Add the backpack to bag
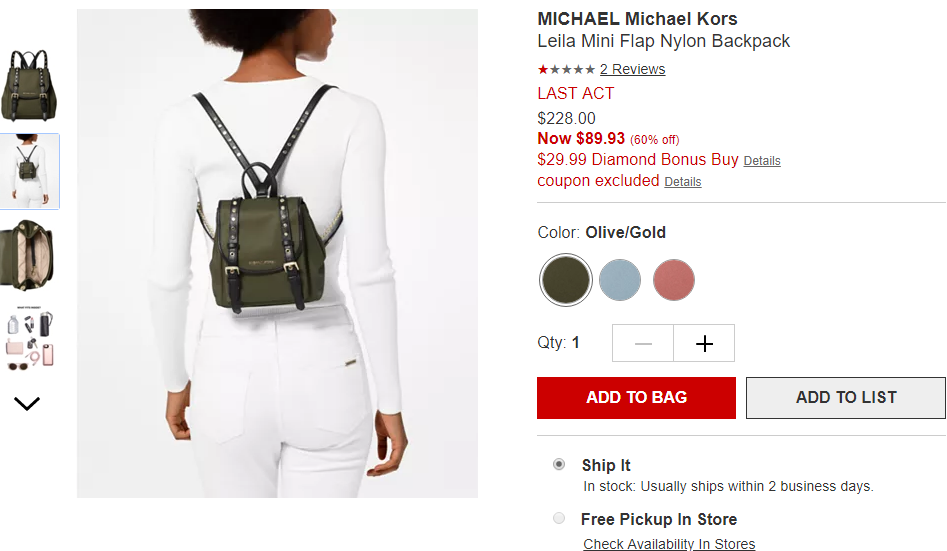The width and height of the screenshot is (947, 551). (637, 398)
